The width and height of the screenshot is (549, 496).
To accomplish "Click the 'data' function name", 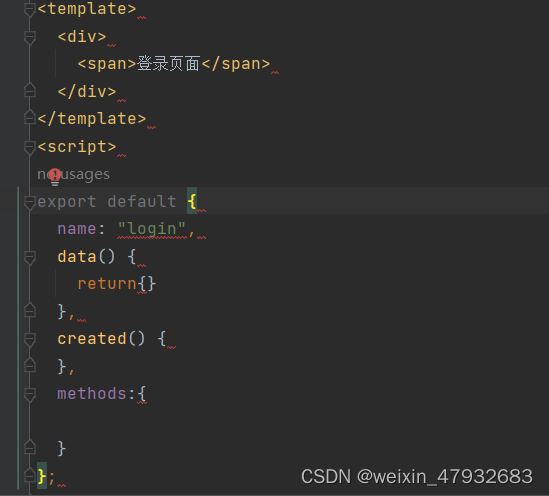I will [x=77, y=257].
